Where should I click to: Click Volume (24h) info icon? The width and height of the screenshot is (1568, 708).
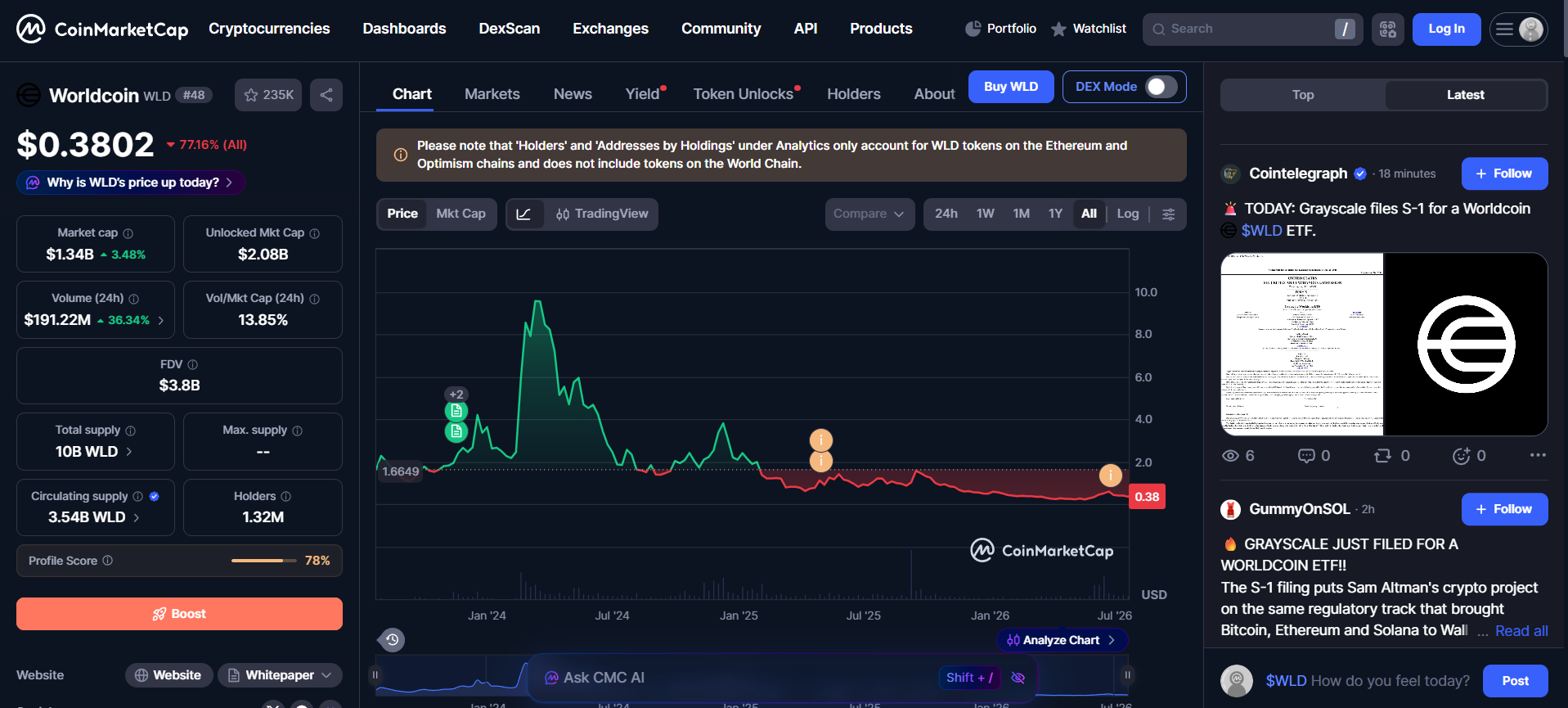click(134, 299)
